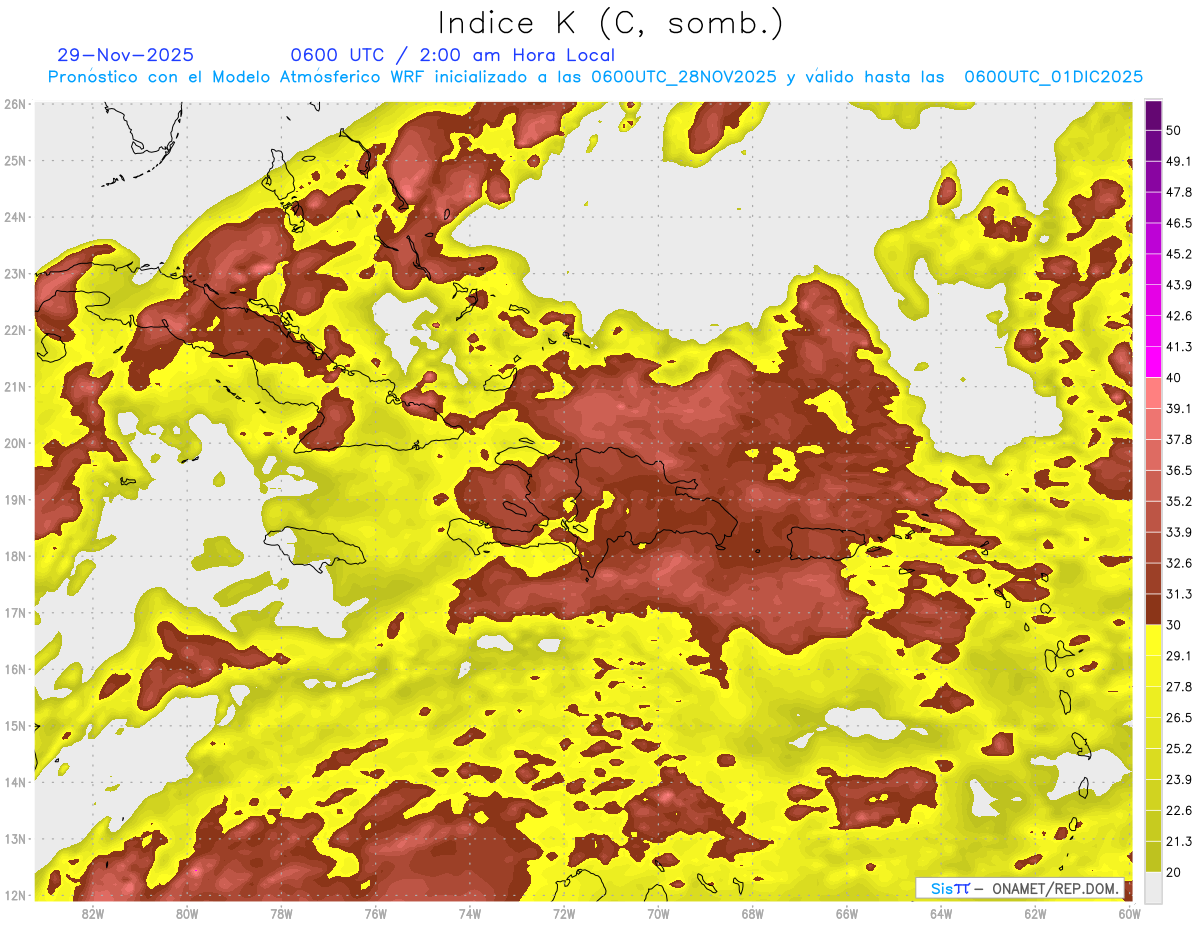Click the "SisTT – ONAMET/REP.DOM." logo label
Viewport: 1200px width, 927px height.
[x=1019, y=888]
